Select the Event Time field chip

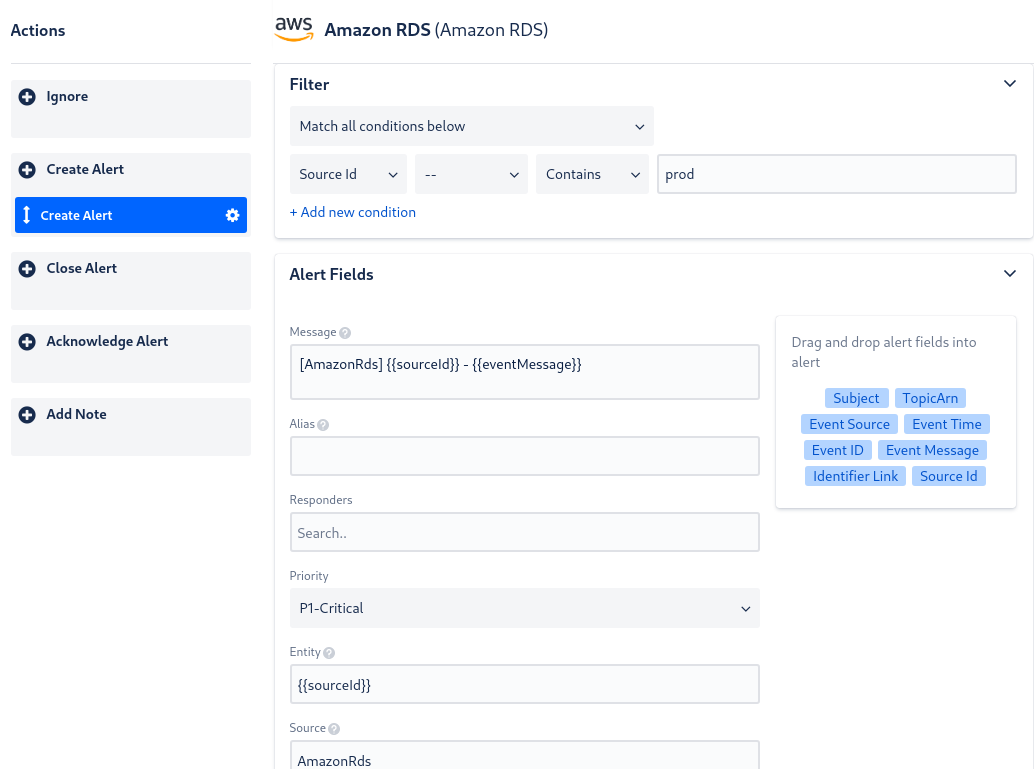coord(947,424)
